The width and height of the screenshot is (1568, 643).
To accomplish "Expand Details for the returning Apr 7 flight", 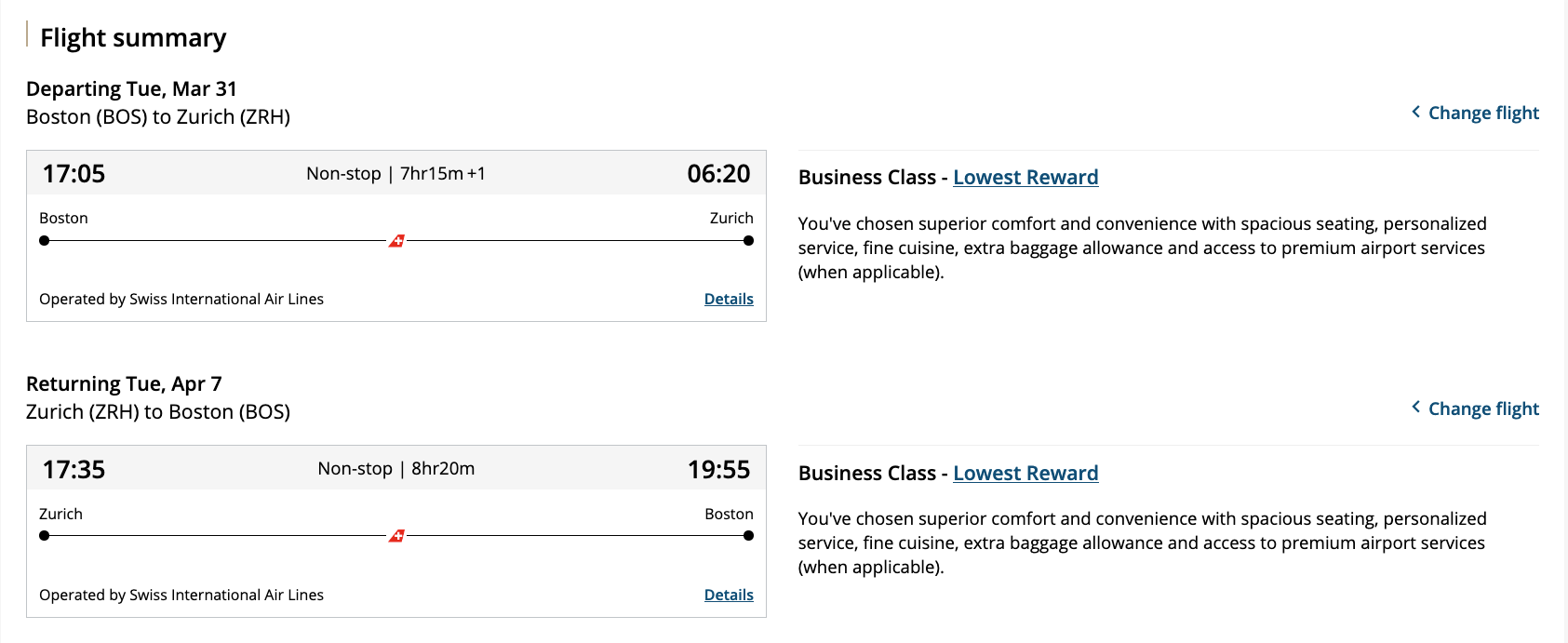I will coord(729,595).
